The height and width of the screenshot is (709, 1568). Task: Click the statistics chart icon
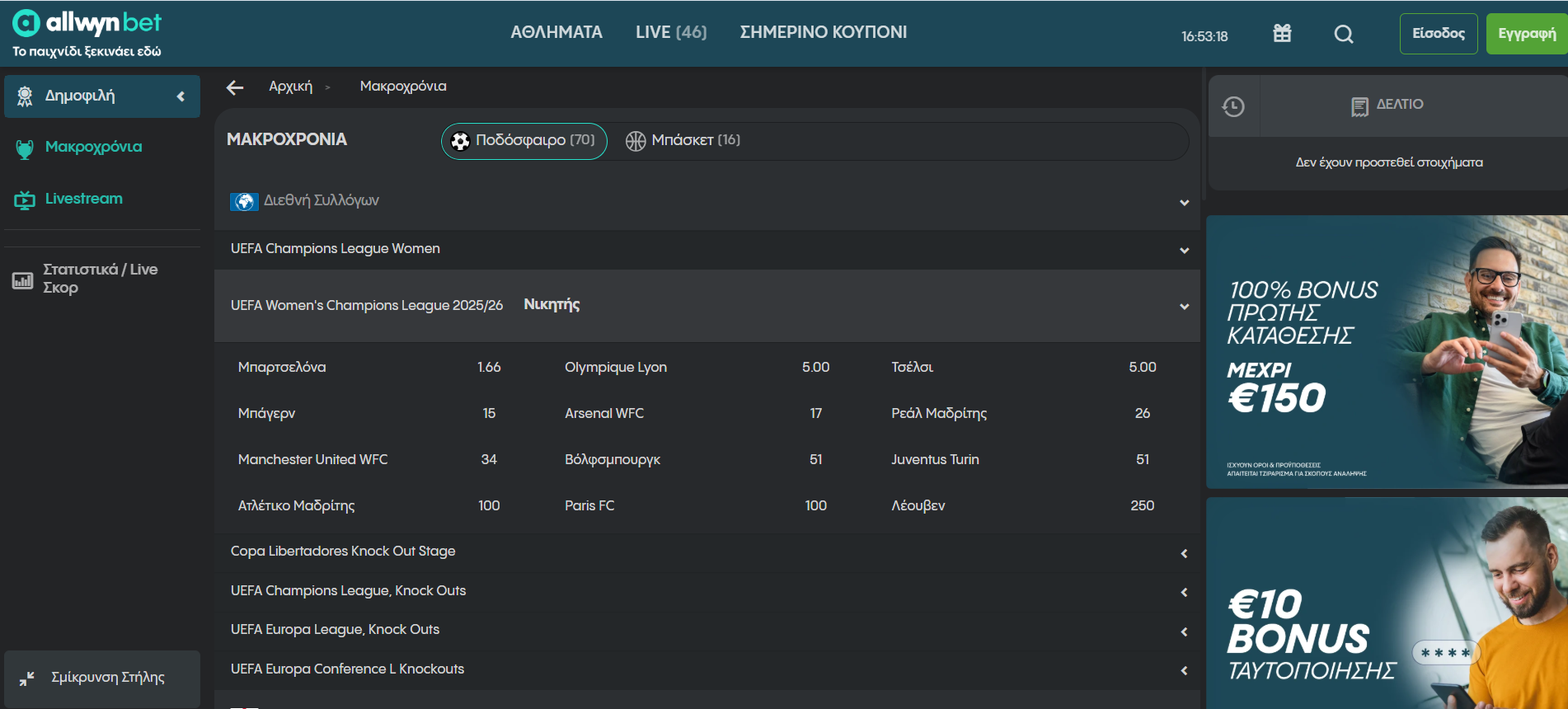22,280
